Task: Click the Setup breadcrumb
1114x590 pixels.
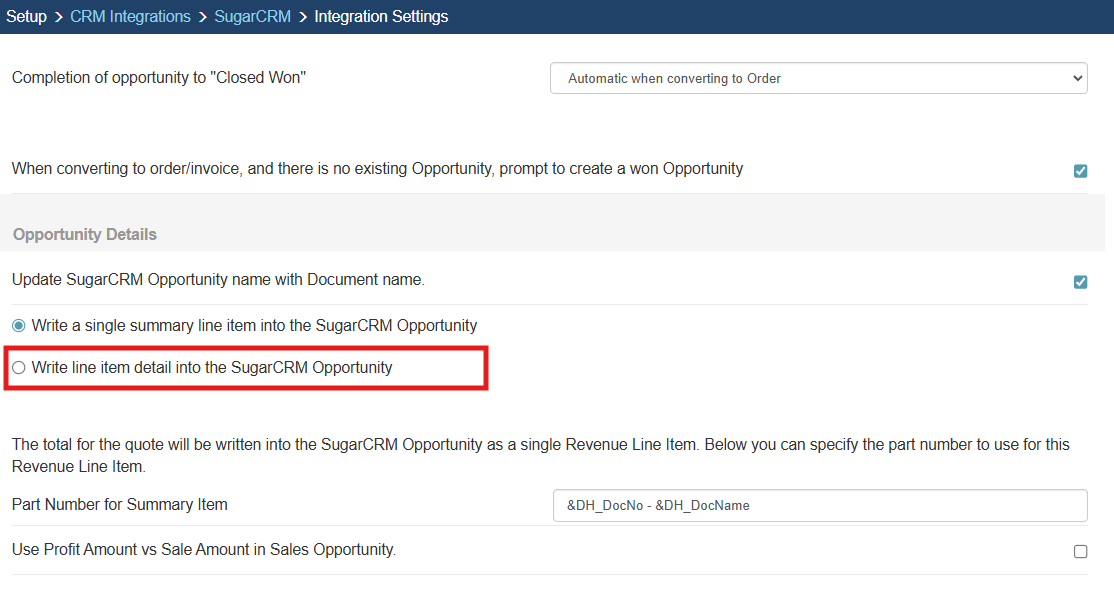Action: point(26,17)
